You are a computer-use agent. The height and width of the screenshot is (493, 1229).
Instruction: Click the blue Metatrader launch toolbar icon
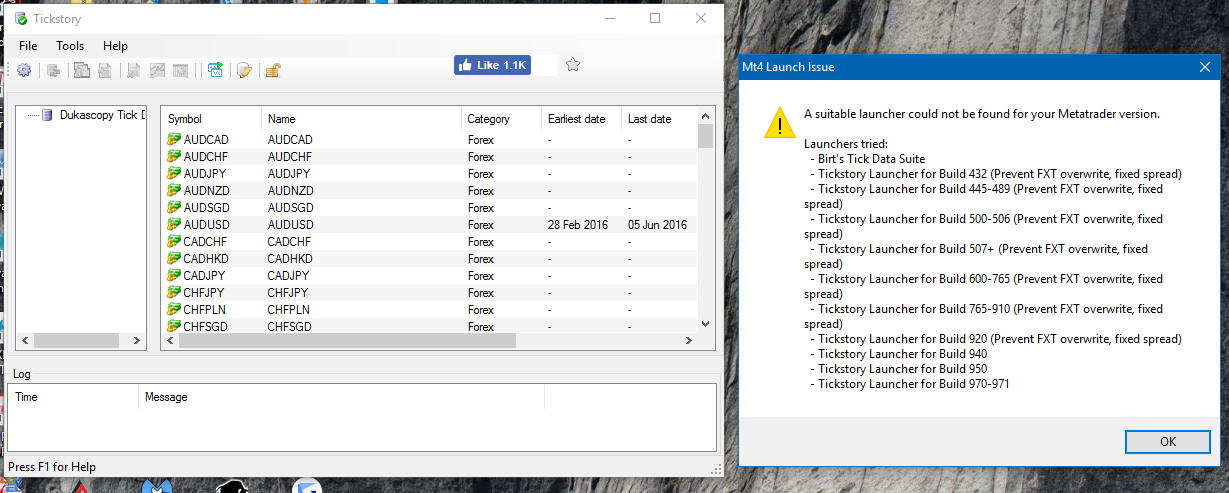tap(215, 70)
